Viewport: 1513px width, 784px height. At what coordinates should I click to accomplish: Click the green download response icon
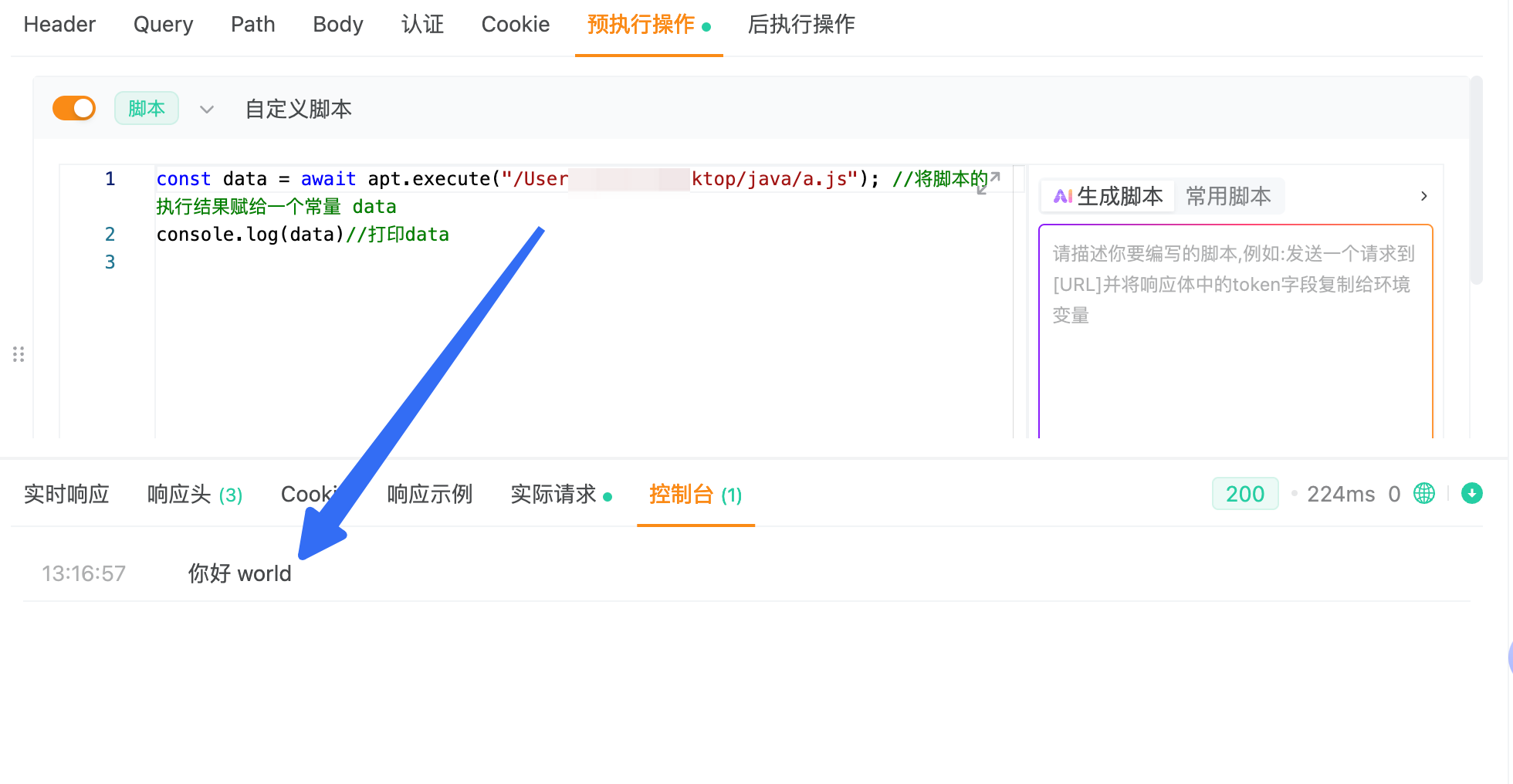pyautogui.click(x=1472, y=493)
